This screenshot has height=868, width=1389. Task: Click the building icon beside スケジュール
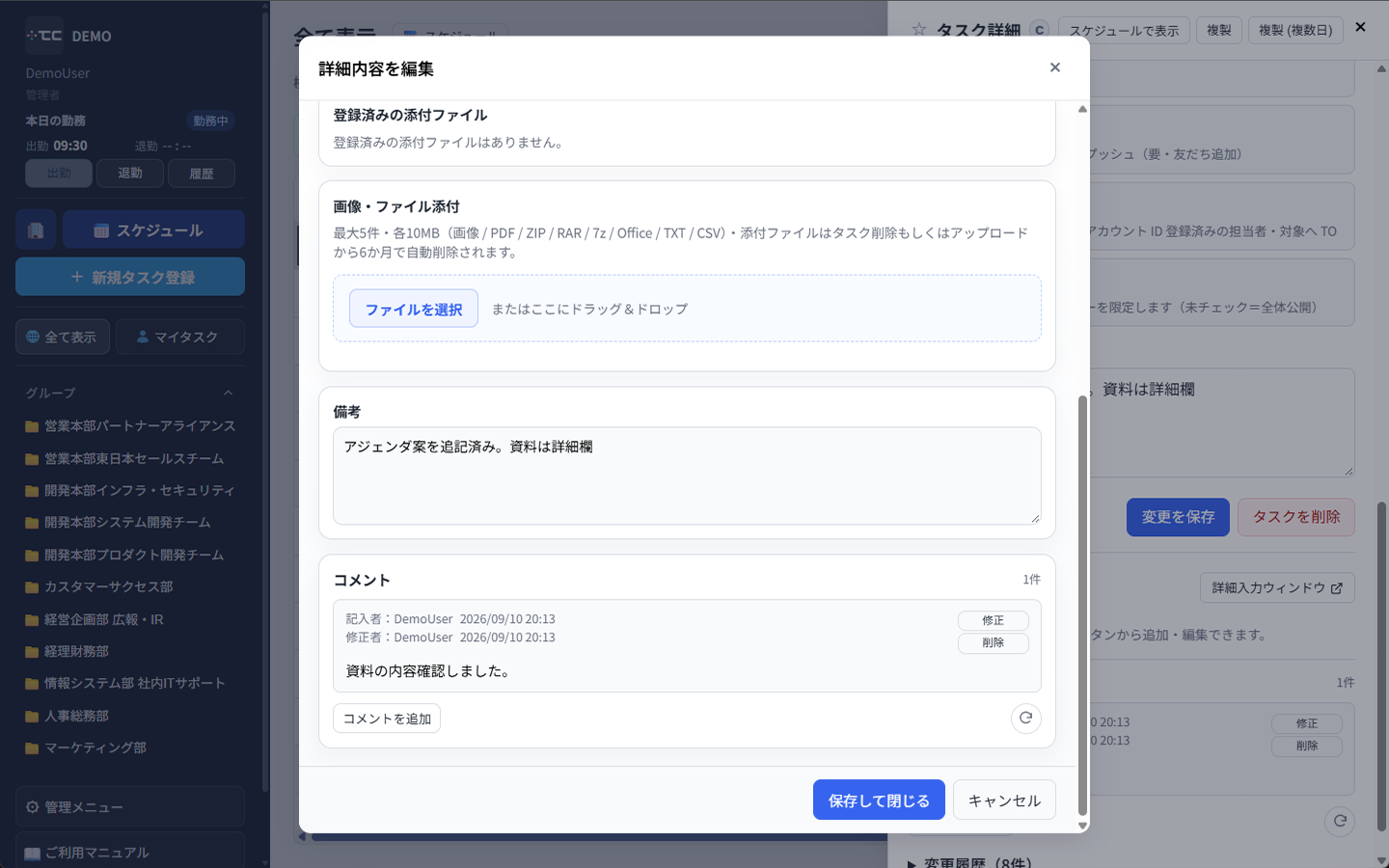36,231
